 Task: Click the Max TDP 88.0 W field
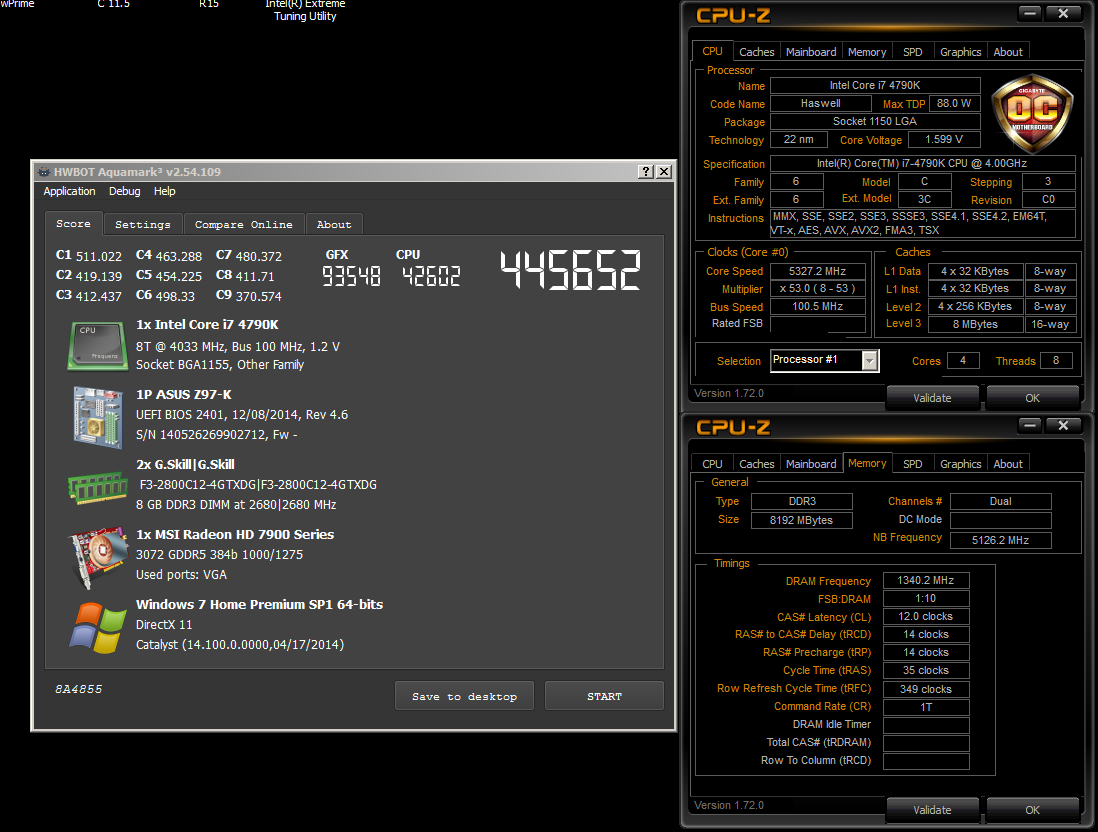(x=954, y=103)
